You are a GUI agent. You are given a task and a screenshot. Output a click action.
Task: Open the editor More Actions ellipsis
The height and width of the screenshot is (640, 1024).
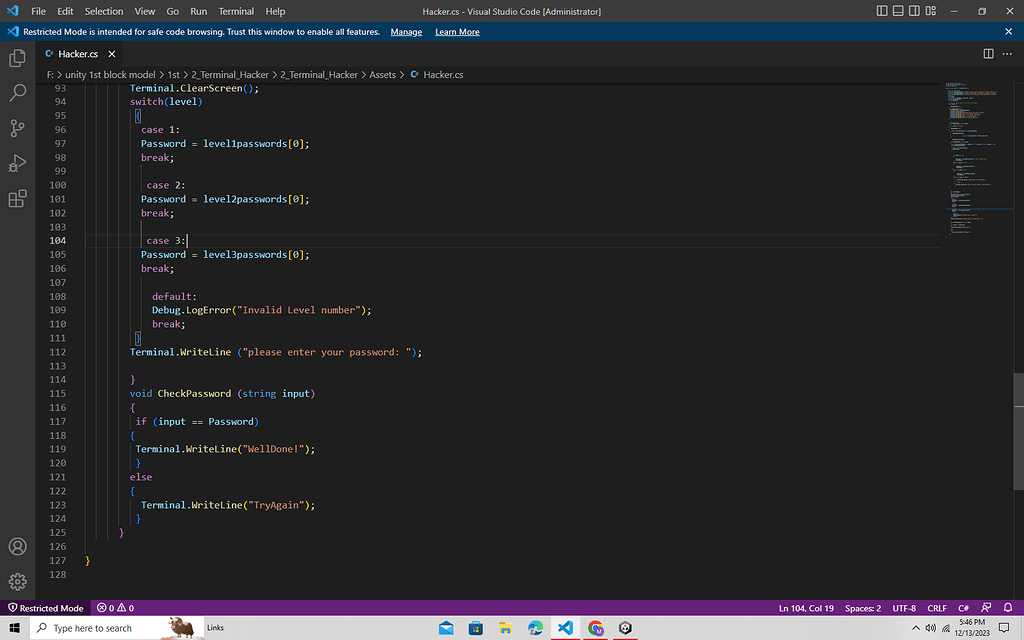(x=1007, y=54)
